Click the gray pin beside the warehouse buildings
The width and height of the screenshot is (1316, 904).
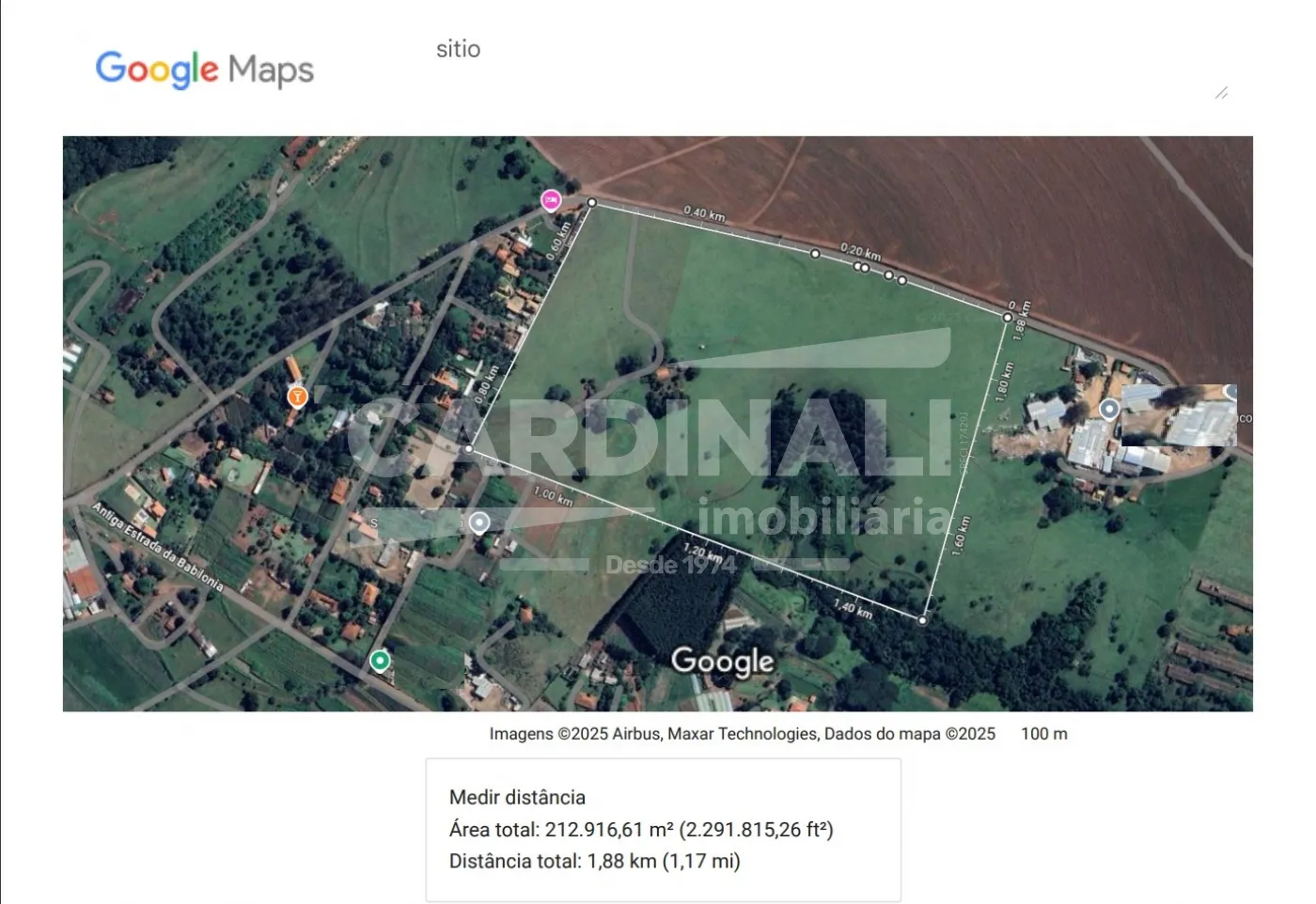(x=1109, y=409)
